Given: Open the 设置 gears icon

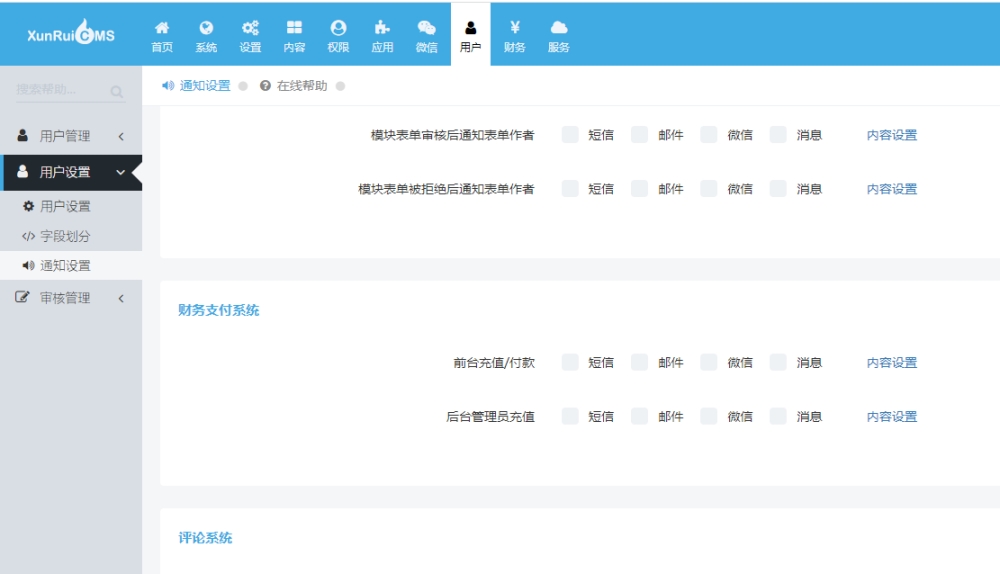Looking at the screenshot, I should coord(250,27).
